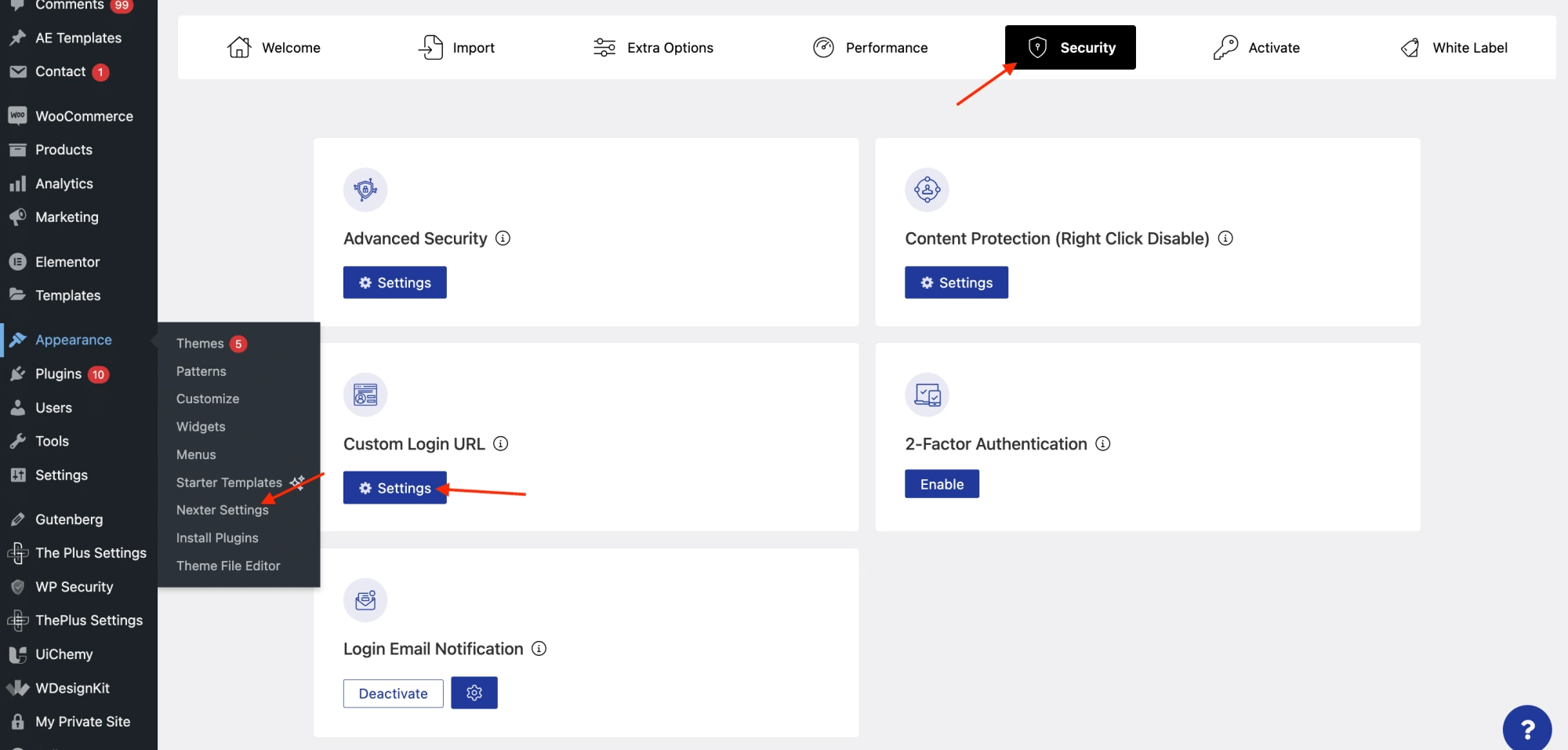Select the WooCommerce sidebar icon
Screen dimensions: 1568x750
pyautogui.click(x=17, y=115)
